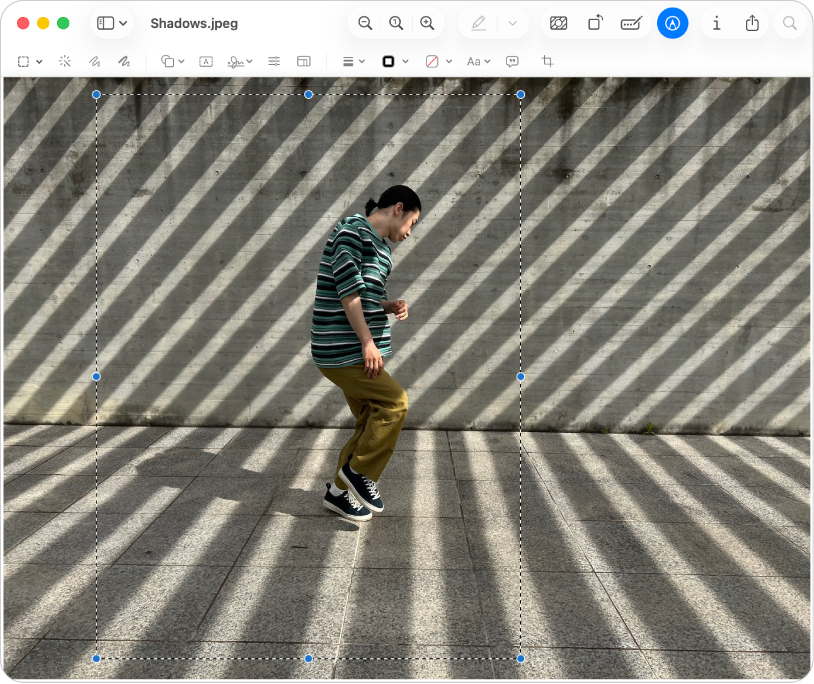
Task: Open the Fill Color swatch
Action: pyautogui.click(x=434, y=61)
